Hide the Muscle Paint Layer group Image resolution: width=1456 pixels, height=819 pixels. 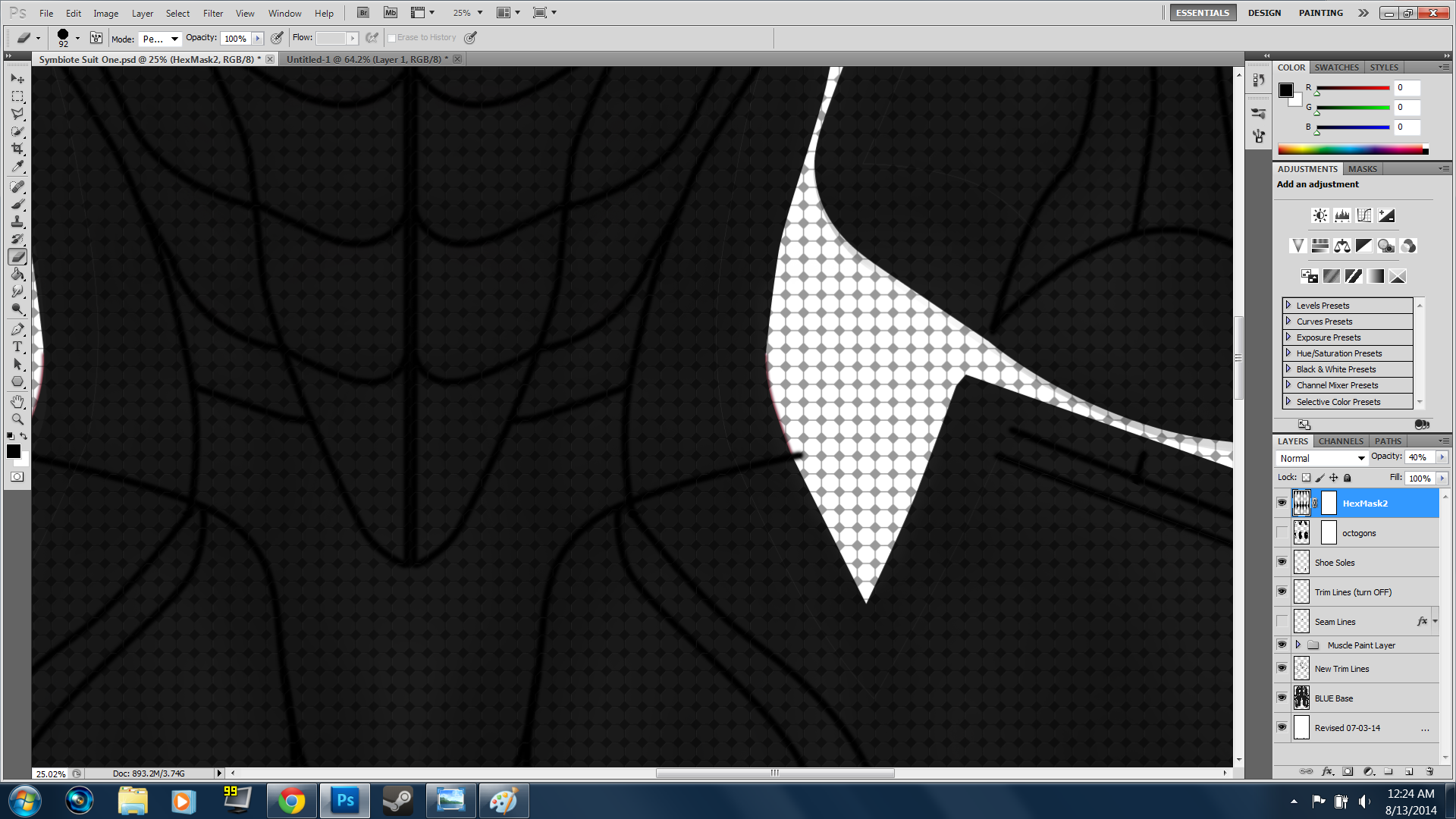(x=1282, y=645)
